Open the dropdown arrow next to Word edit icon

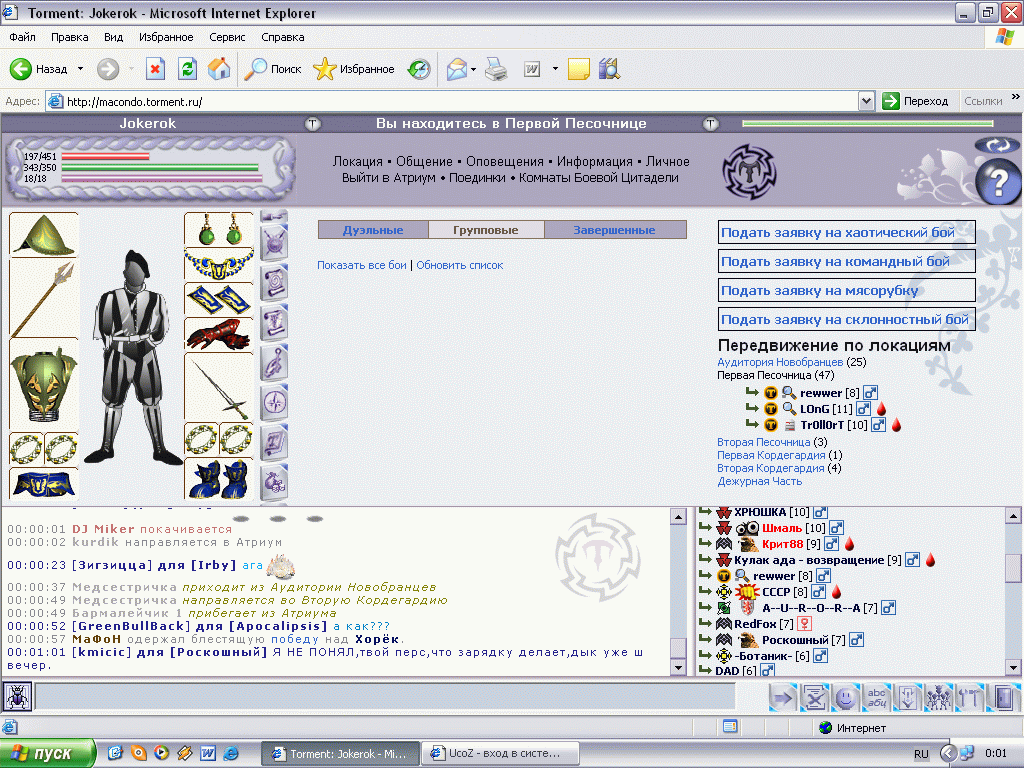555,69
